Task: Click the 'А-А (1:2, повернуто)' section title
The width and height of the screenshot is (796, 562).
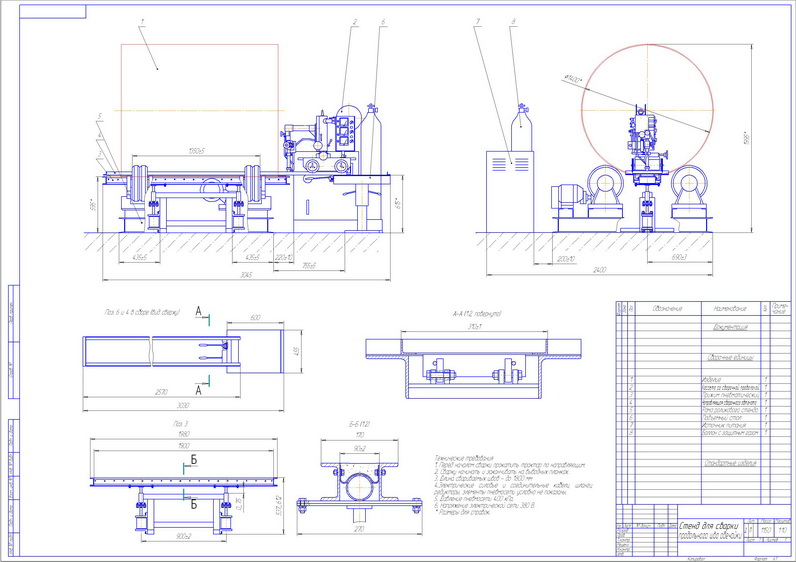Action: (477, 314)
